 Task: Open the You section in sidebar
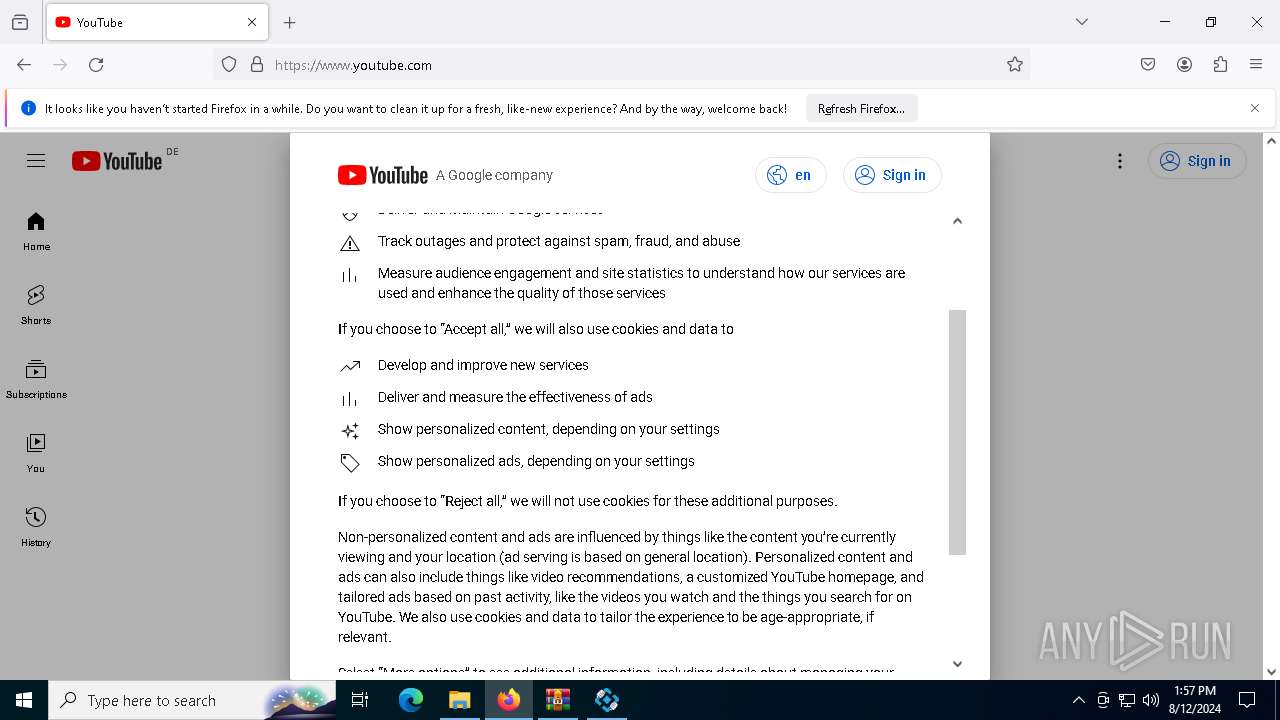click(x=36, y=453)
